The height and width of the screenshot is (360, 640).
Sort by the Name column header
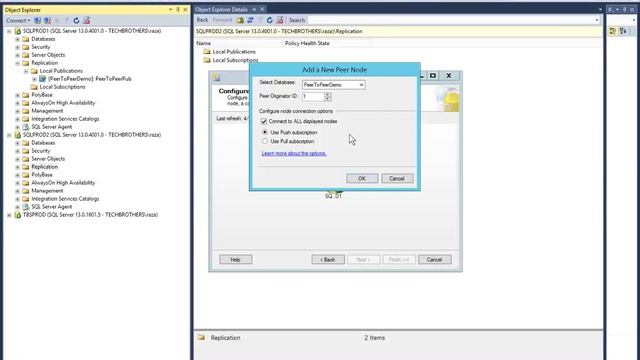239,43
